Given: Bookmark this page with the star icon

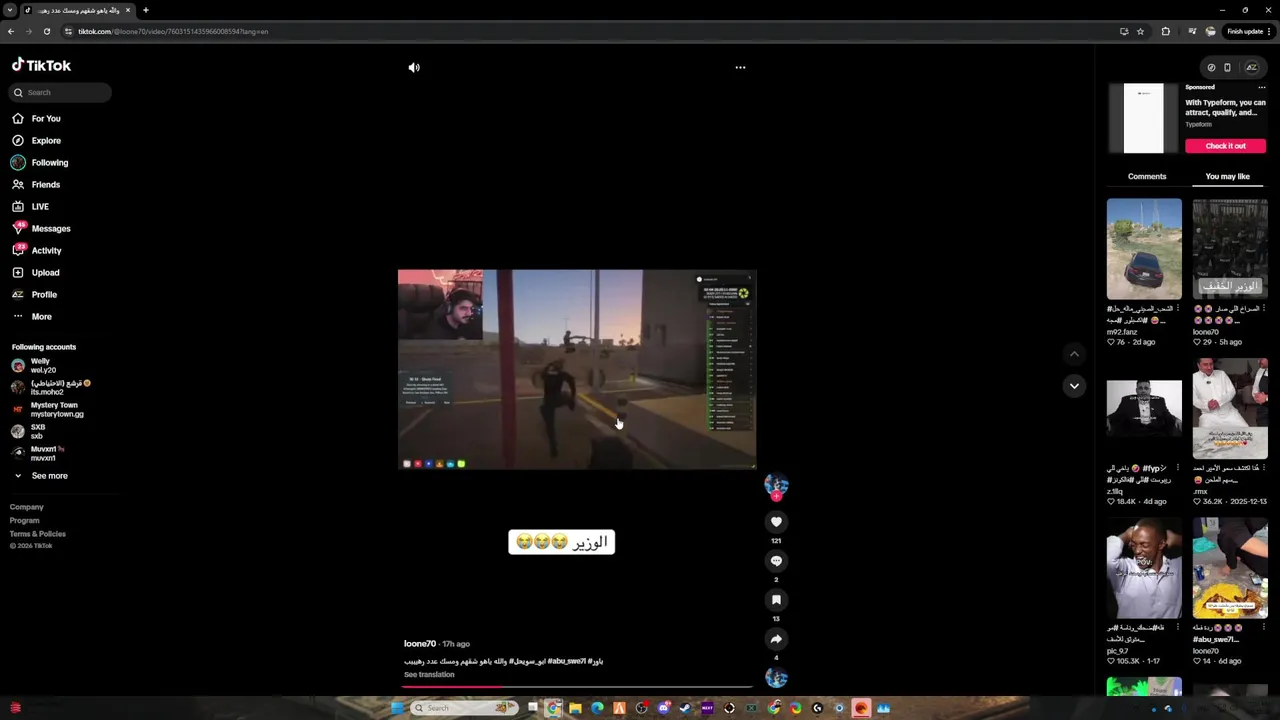Looking at the screenshot, I should [x=1140, y=31].
